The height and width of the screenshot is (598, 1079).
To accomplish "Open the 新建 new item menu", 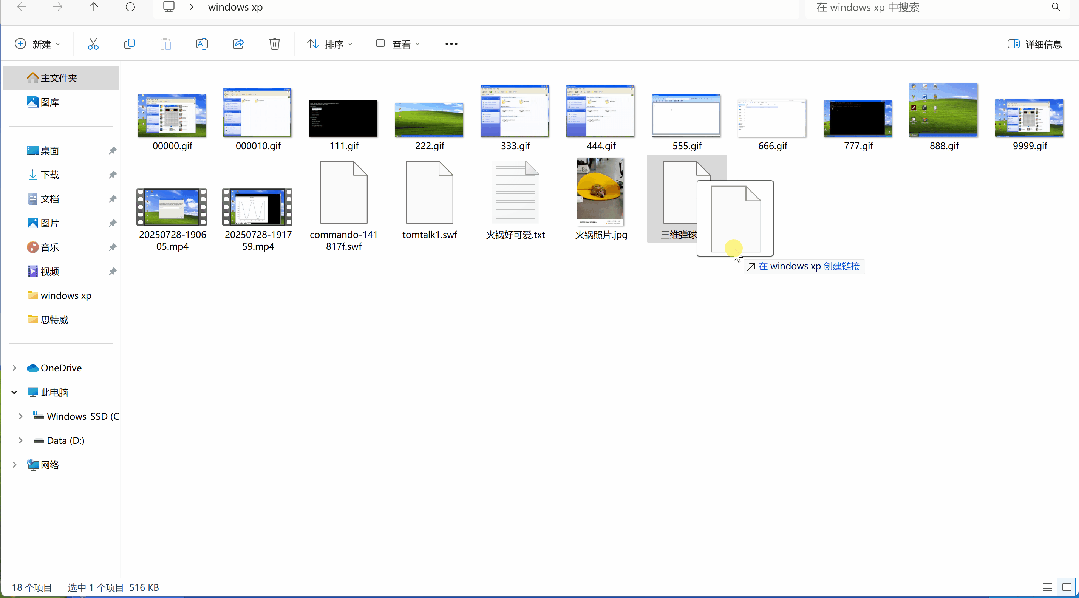I will click(x=37, y=43).
